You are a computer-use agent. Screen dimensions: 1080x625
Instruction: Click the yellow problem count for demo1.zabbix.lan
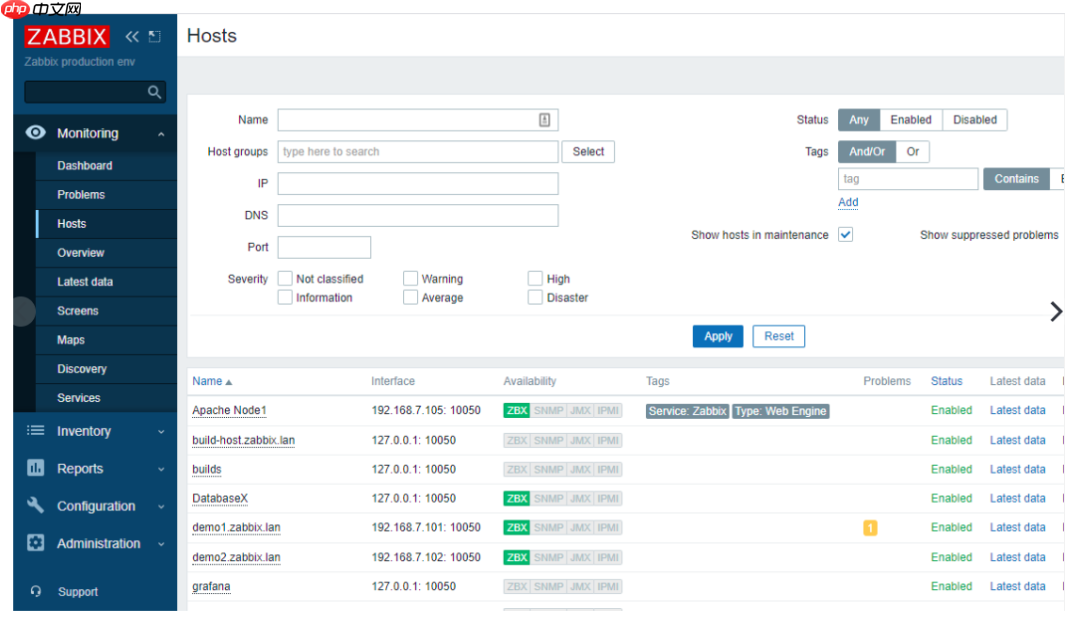pos(870,528)
